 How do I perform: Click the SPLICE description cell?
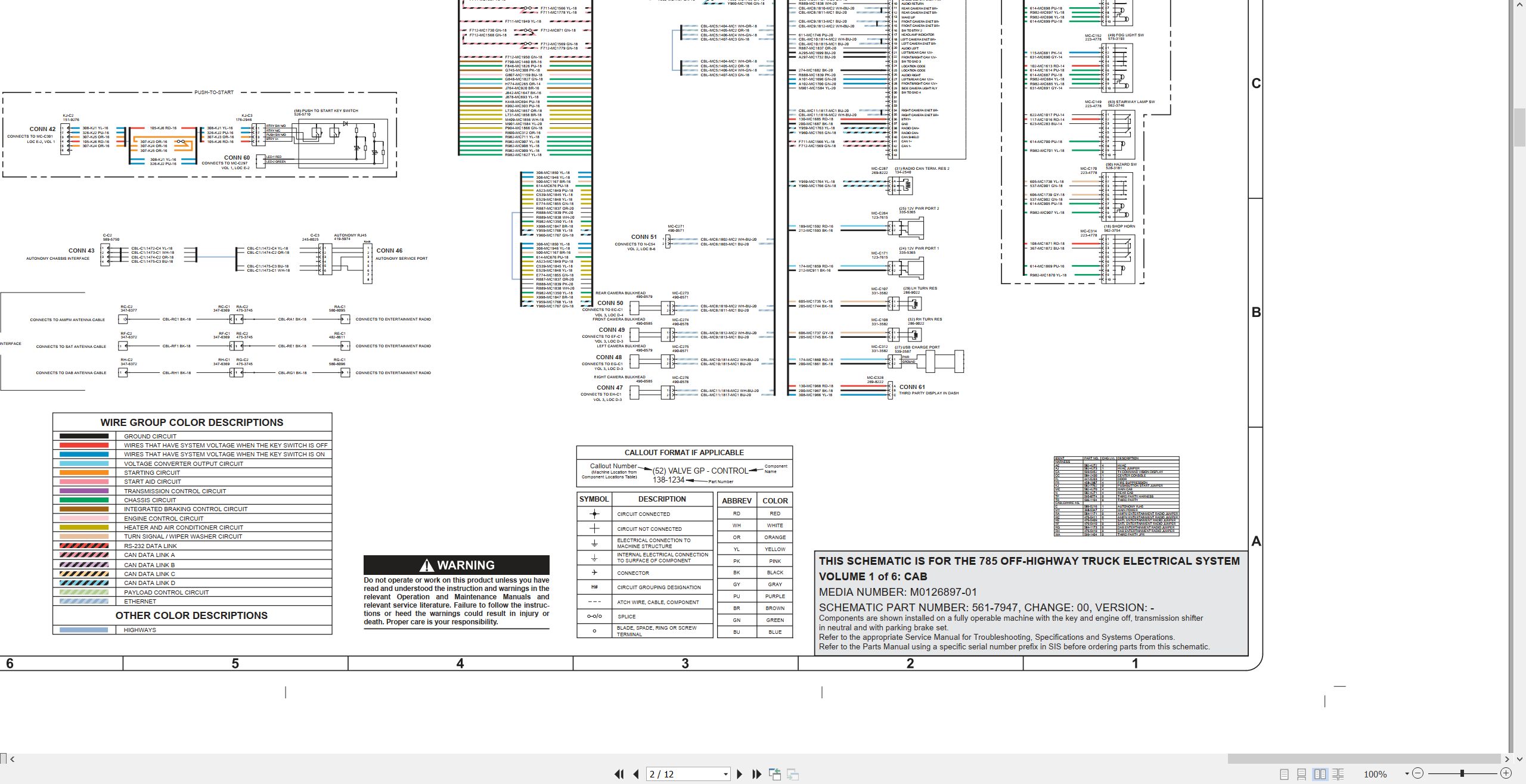[662, 617]
